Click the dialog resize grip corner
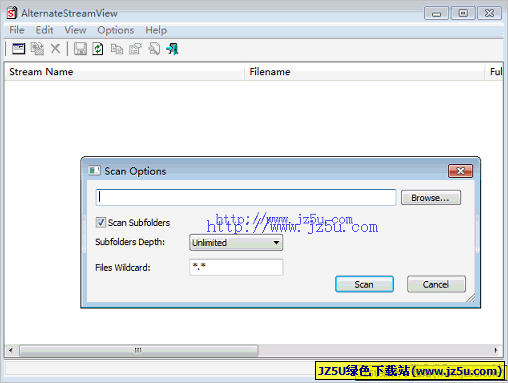 pyautogui.click(x=471, y=298)
